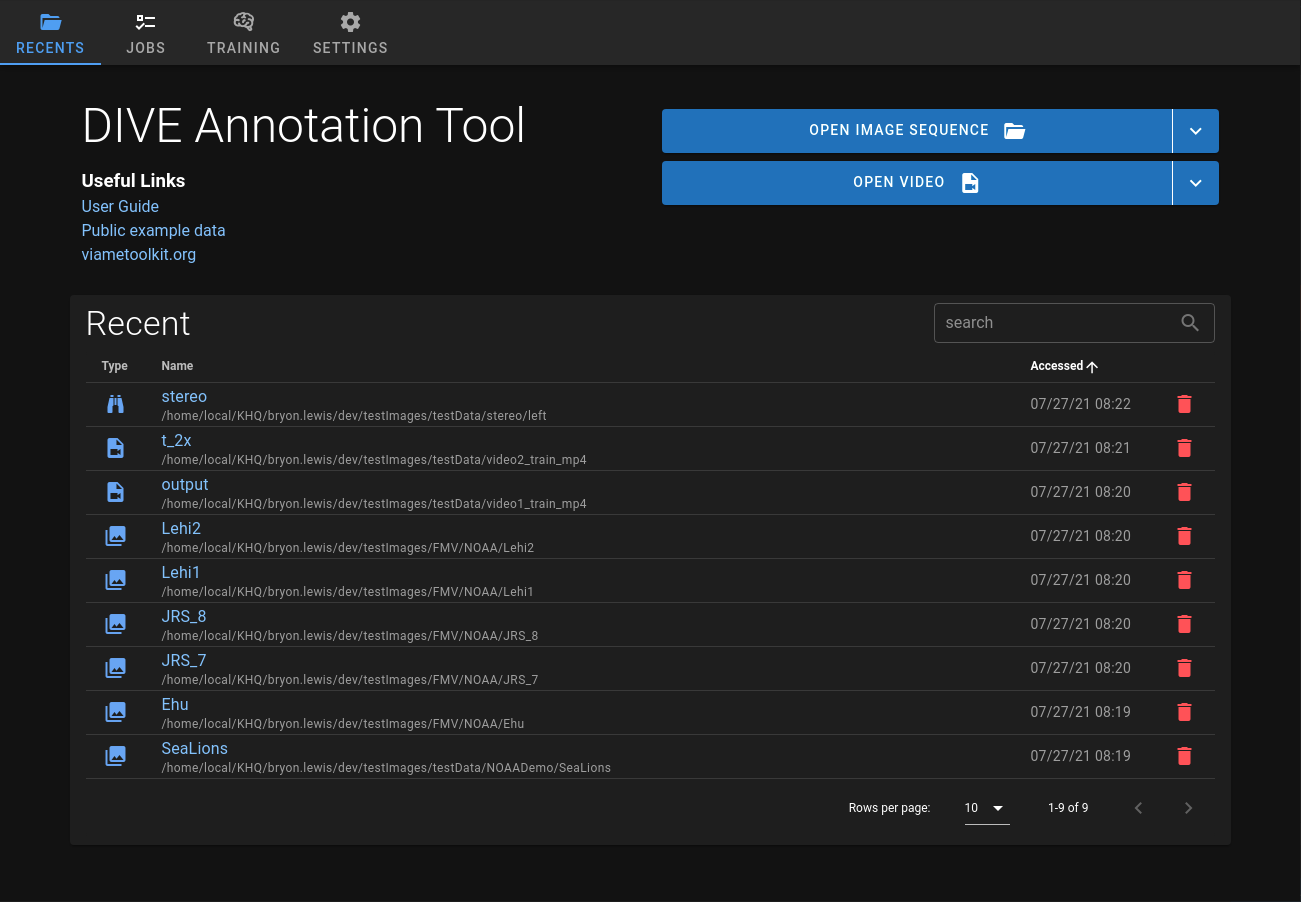Click the stereo binoculars type icon
The image size is (1301, 902).
(x=116, y=404)
